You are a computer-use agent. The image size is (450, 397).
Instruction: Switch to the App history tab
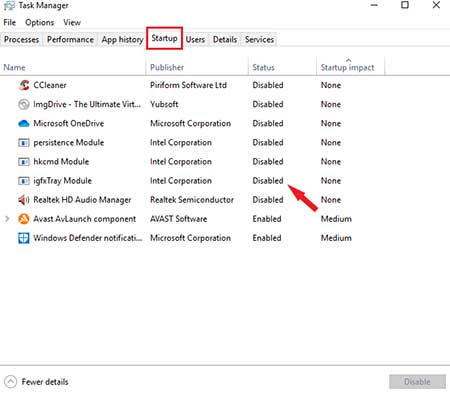[122, 39]
